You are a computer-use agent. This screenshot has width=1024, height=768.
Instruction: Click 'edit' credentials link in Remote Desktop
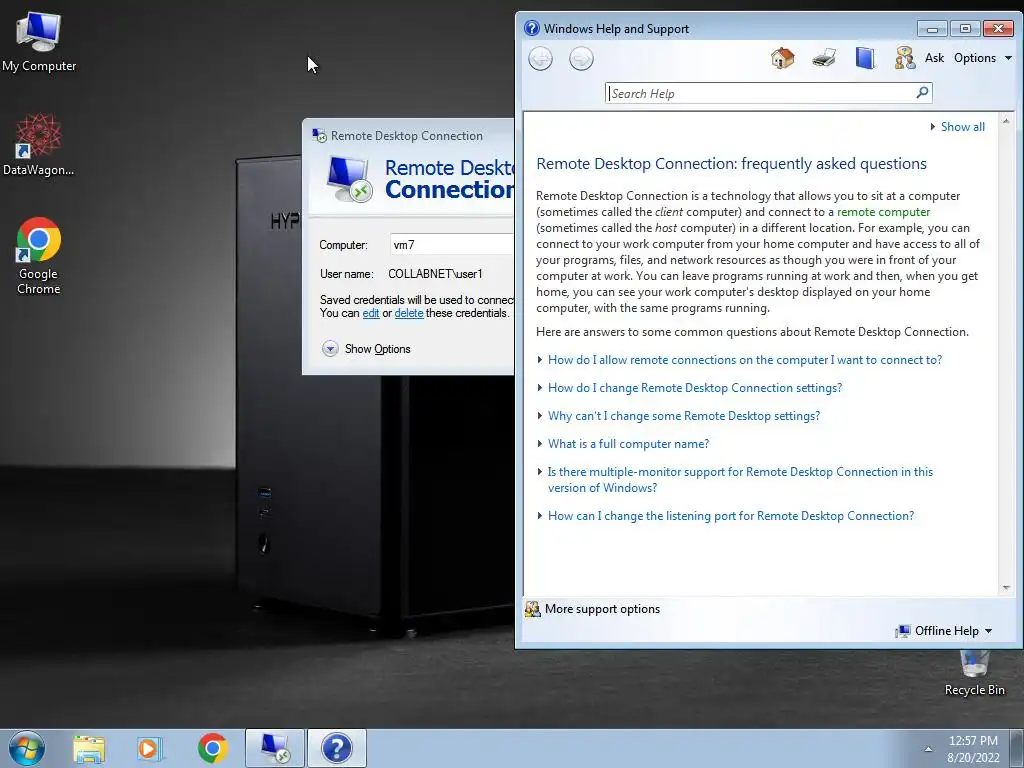[371, 313]
